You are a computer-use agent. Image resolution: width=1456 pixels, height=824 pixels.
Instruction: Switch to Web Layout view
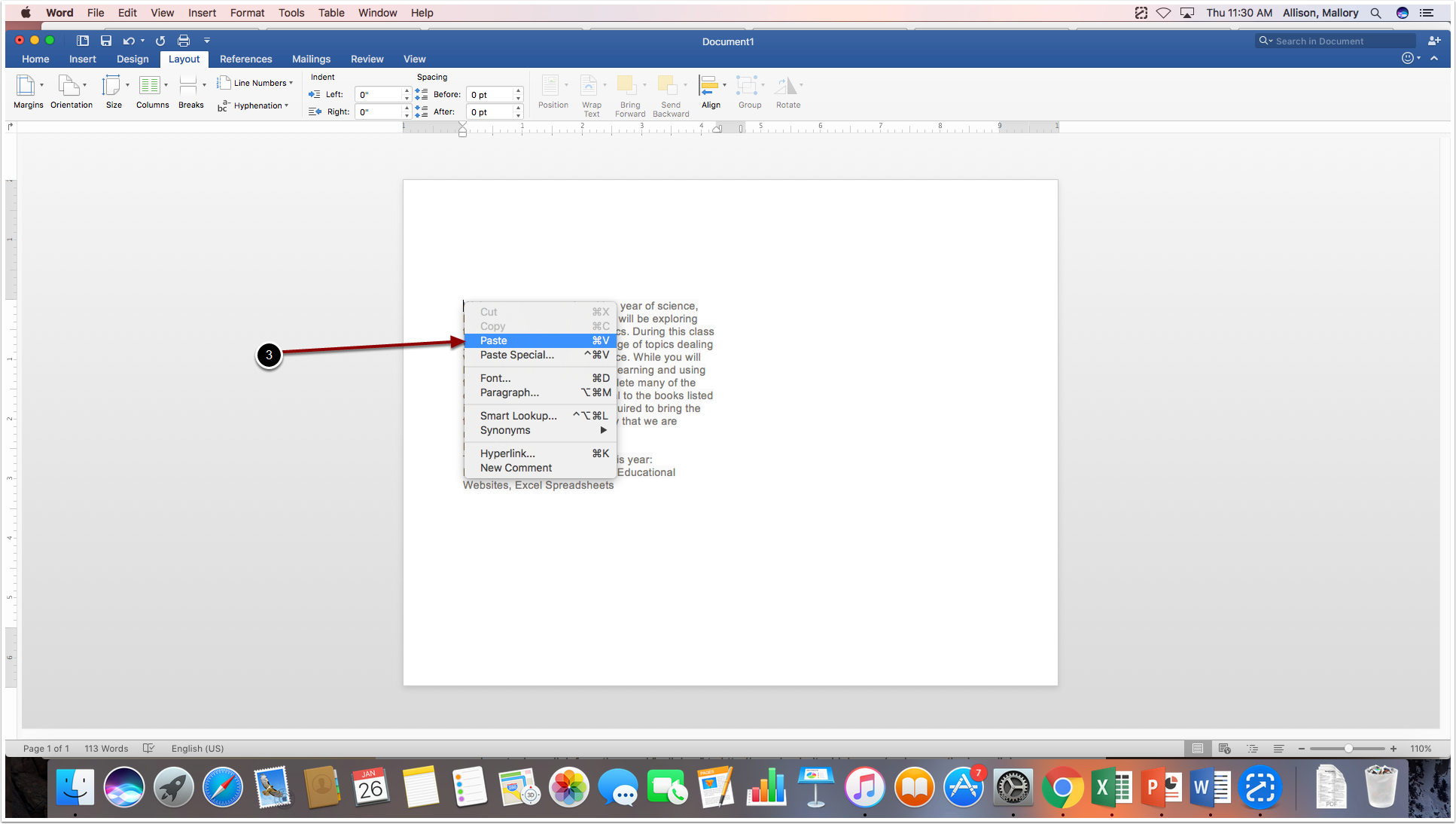[1224, 748]
